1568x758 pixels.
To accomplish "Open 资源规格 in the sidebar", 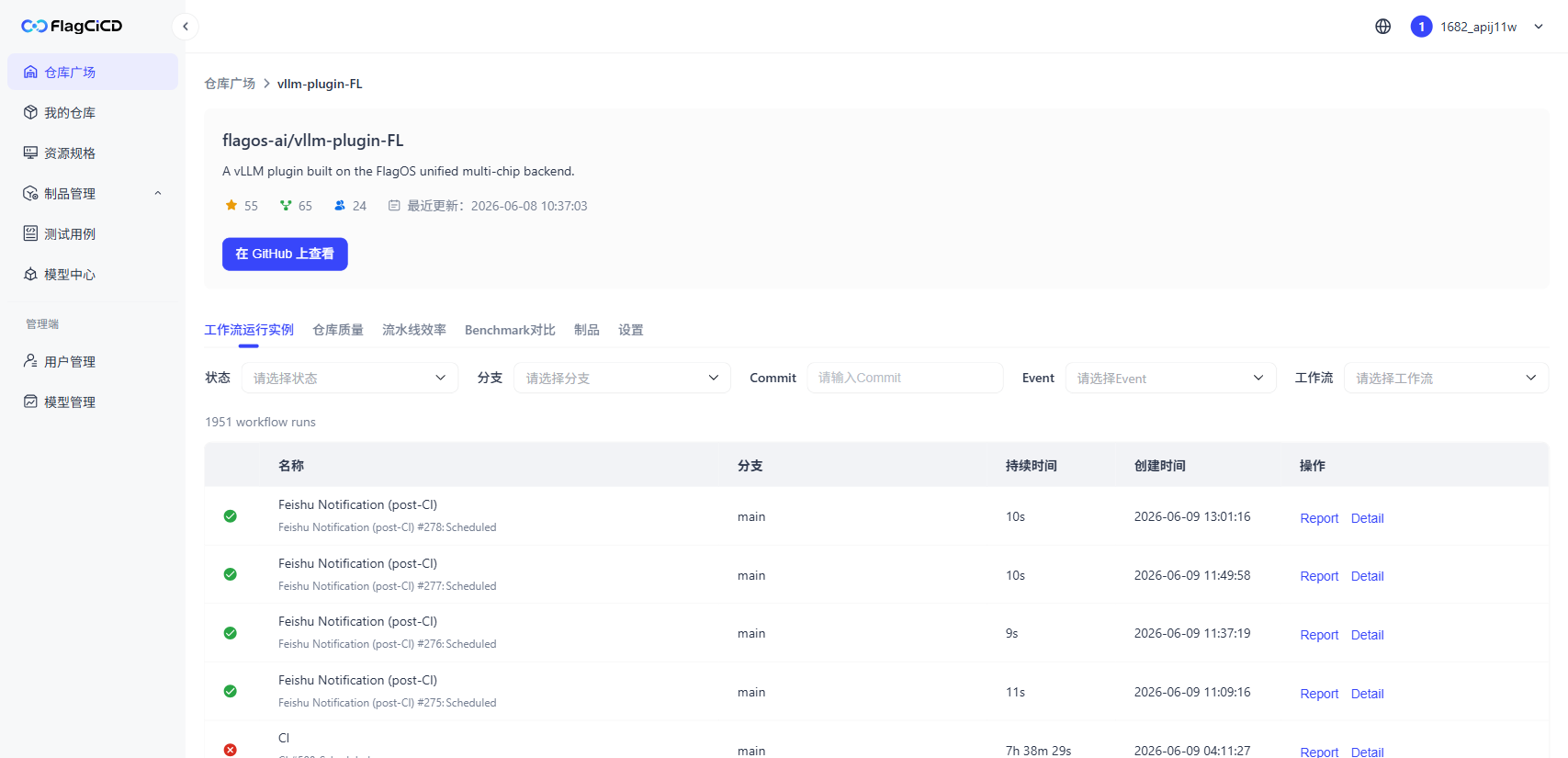I will click(93, 153).
